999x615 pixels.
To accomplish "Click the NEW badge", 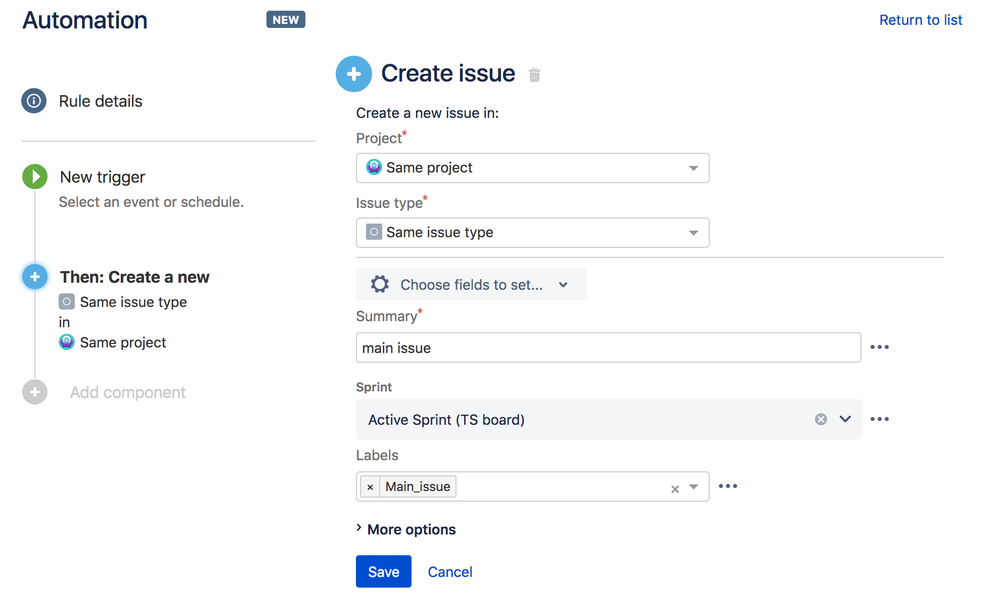I will coord(285,20).
